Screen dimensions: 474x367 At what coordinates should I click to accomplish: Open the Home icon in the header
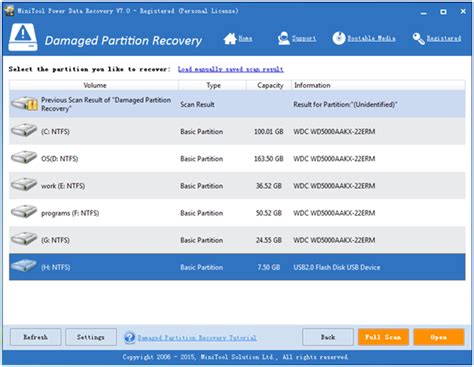click(x=230, y=39)
